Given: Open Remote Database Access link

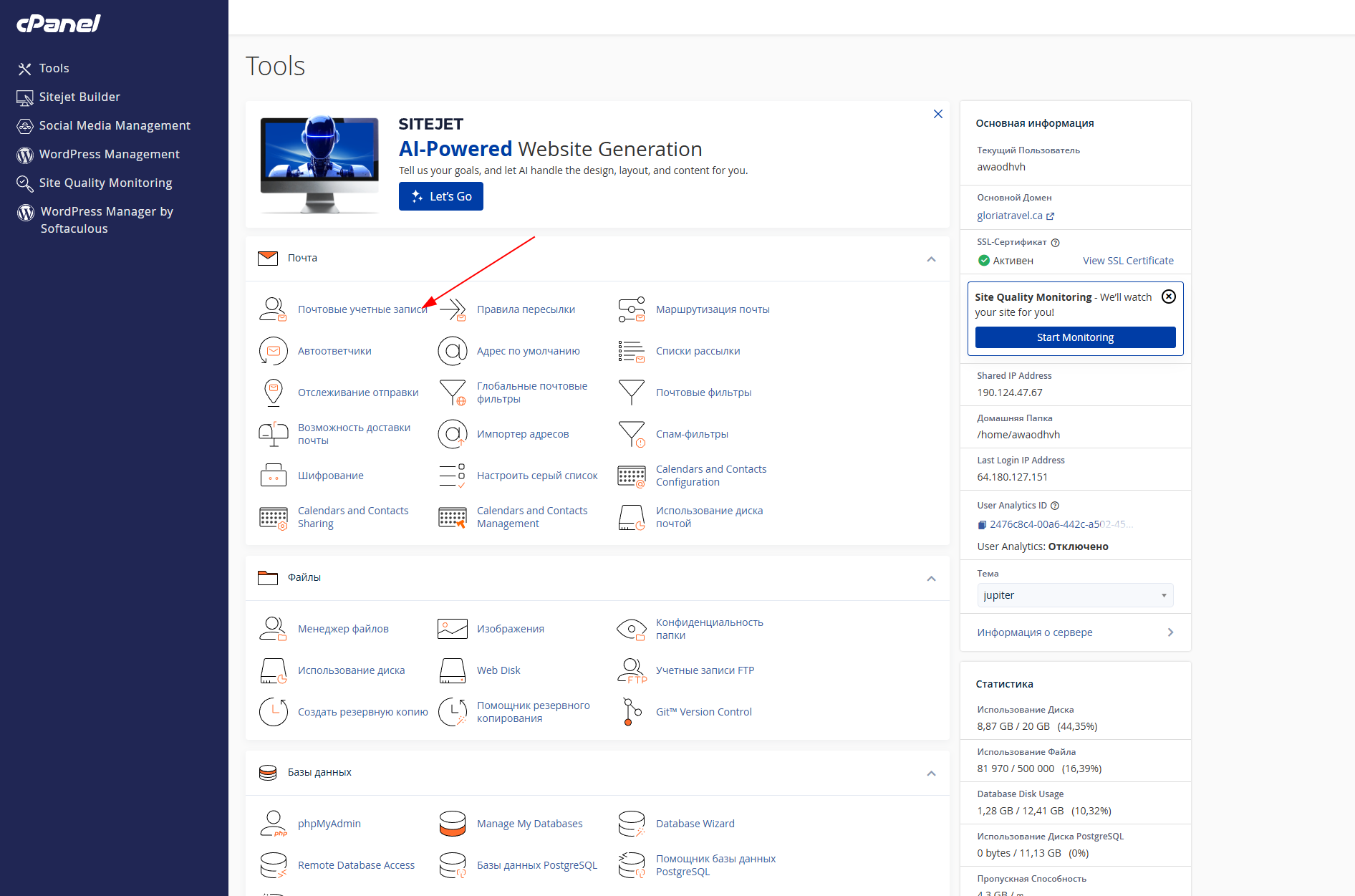Looking at the screenshot, I should 356,865.
